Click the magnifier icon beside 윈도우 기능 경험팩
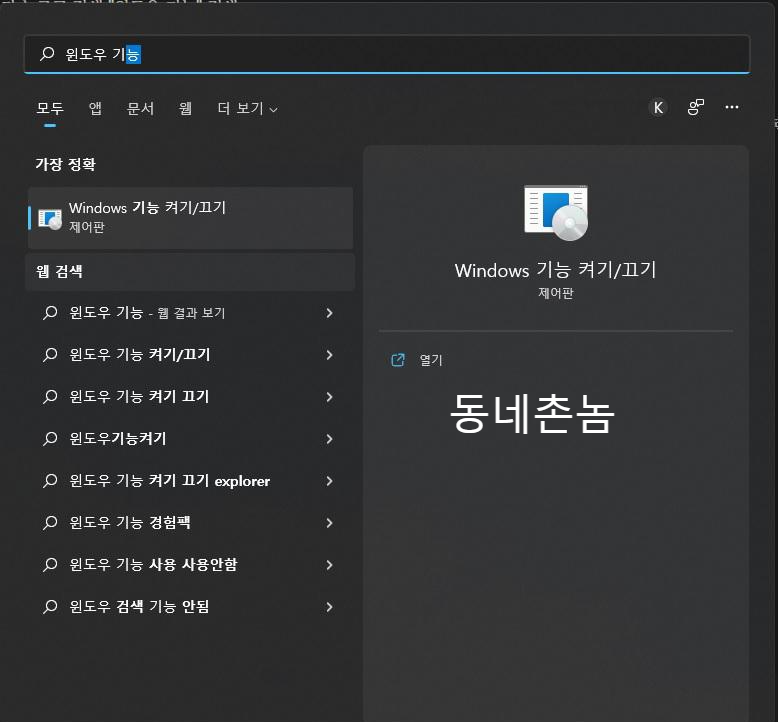779x722 pixels. point(50,523)
